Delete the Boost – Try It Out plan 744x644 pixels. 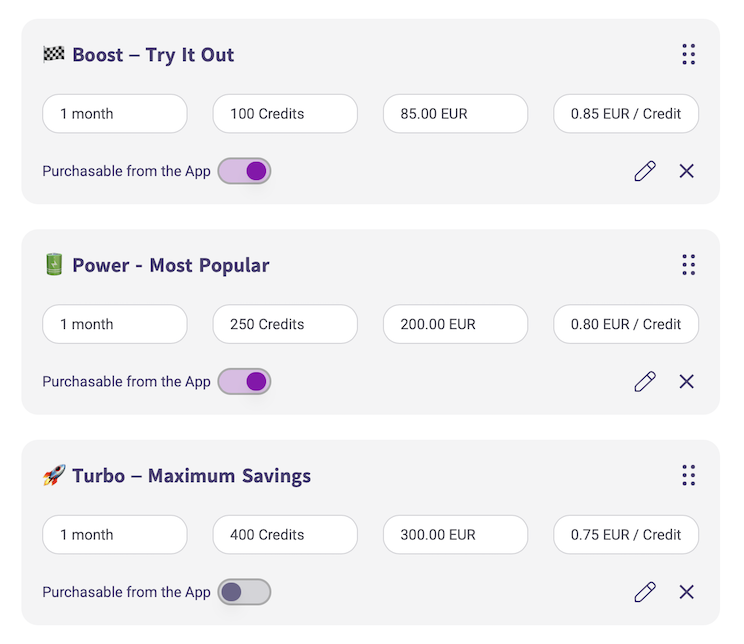[687, 171]
